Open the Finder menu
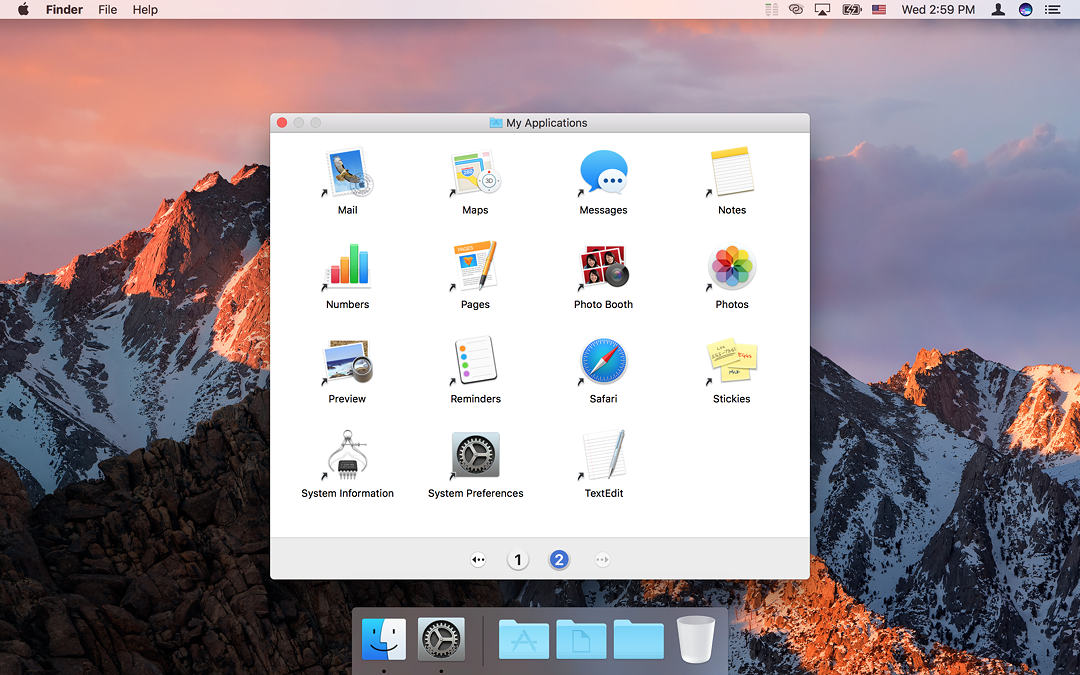 coord(64,10)
